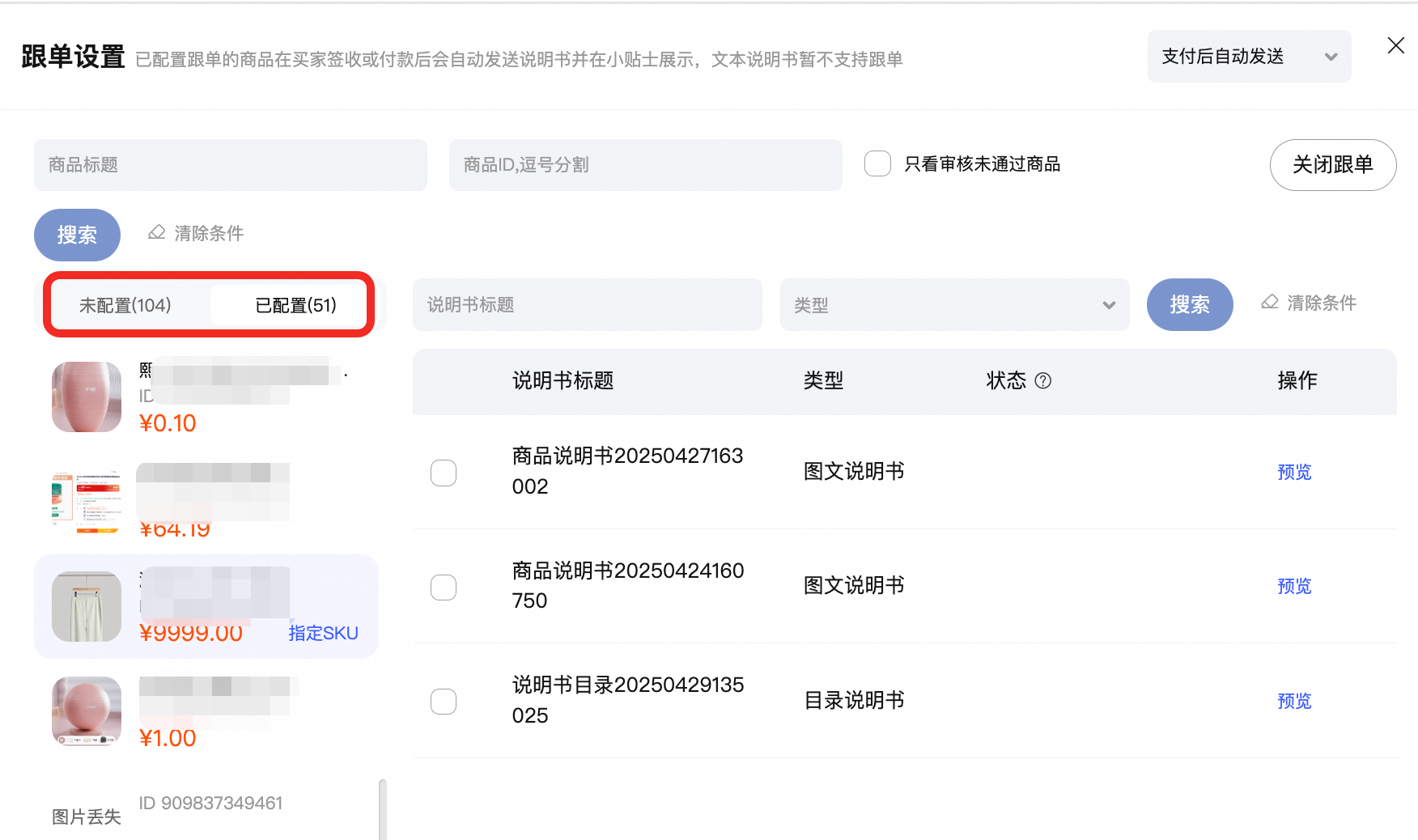Select pink ball thumbnail priced ¥1.00

click(x=87, y=711)
